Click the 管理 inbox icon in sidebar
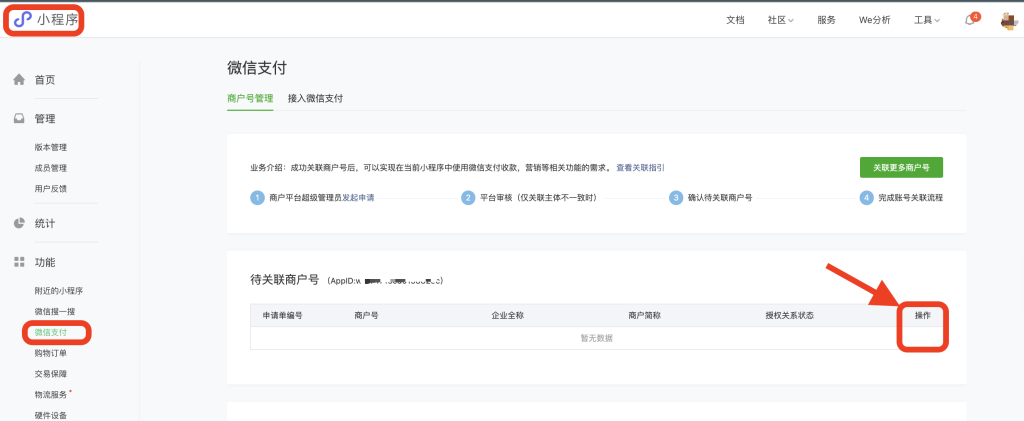The image size is (1024, 421). pyautogui.click(x=18, y=119)
